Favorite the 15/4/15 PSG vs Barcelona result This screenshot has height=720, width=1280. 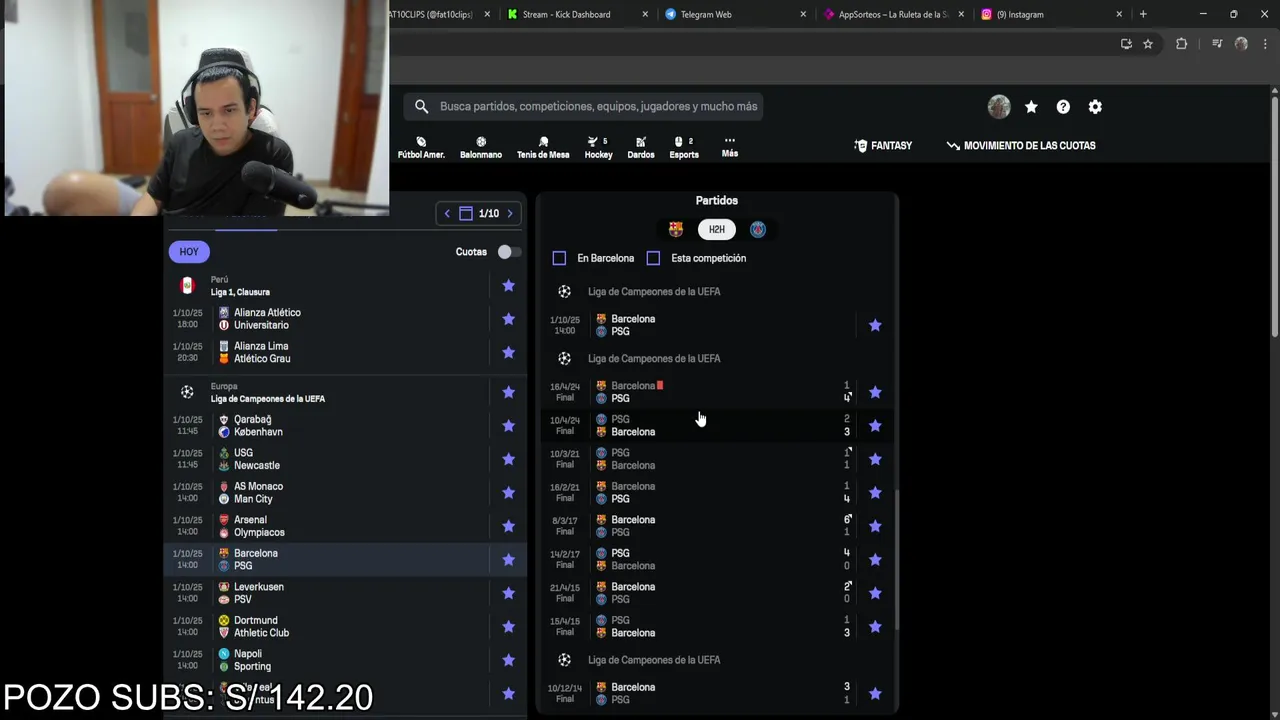pos(875,627)
